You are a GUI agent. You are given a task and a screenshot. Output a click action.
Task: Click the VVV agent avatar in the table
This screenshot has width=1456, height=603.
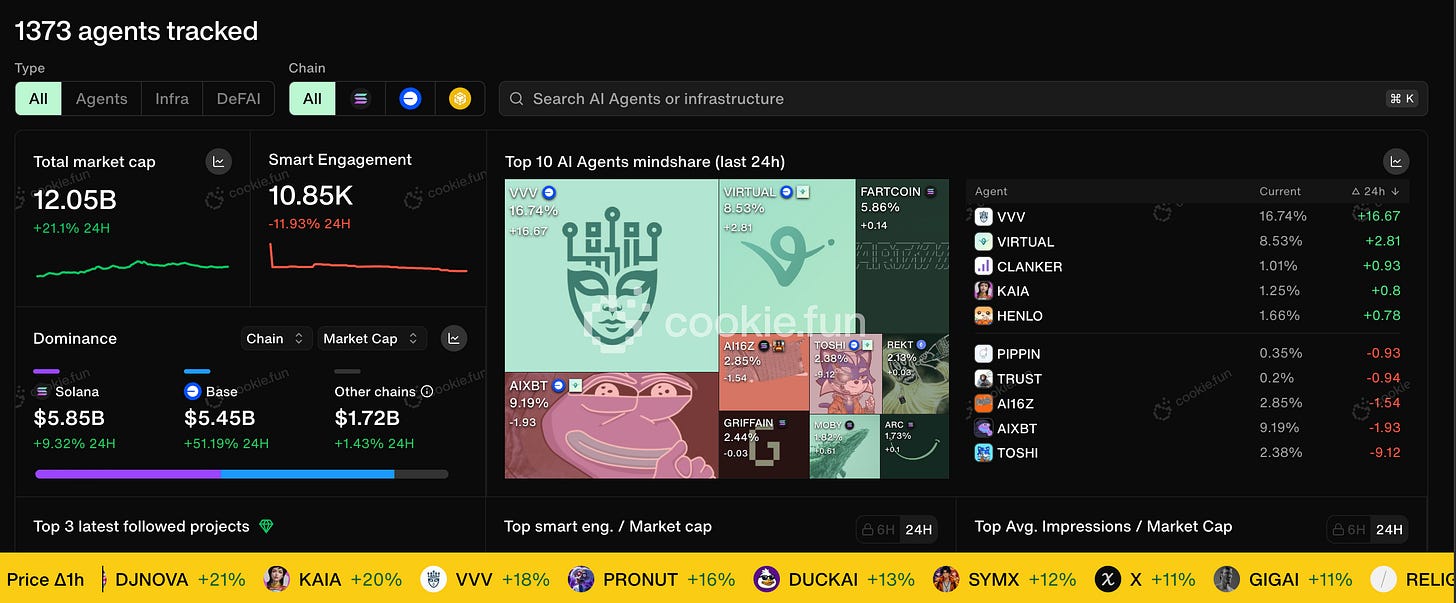983,217
